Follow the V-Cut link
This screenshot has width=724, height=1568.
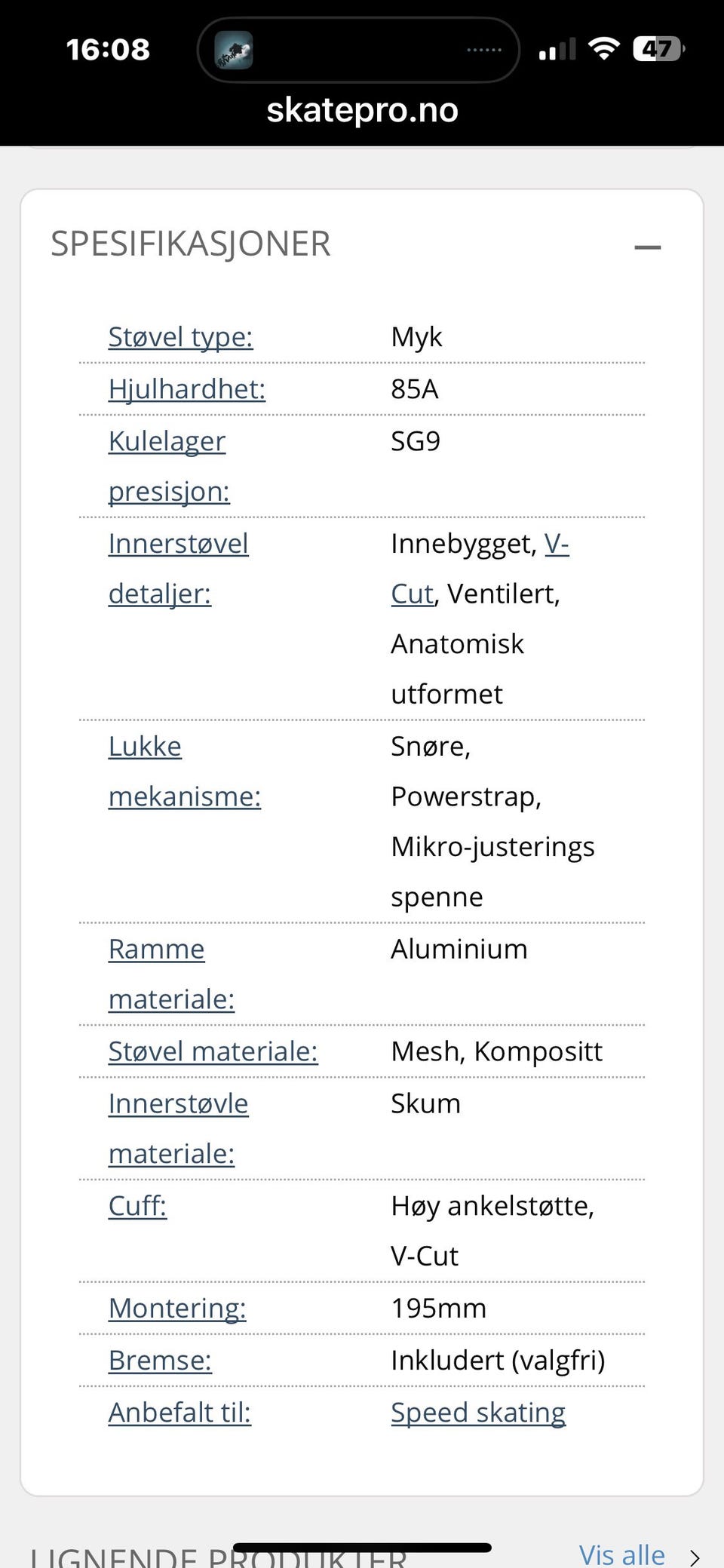click(x=556, y=544)
